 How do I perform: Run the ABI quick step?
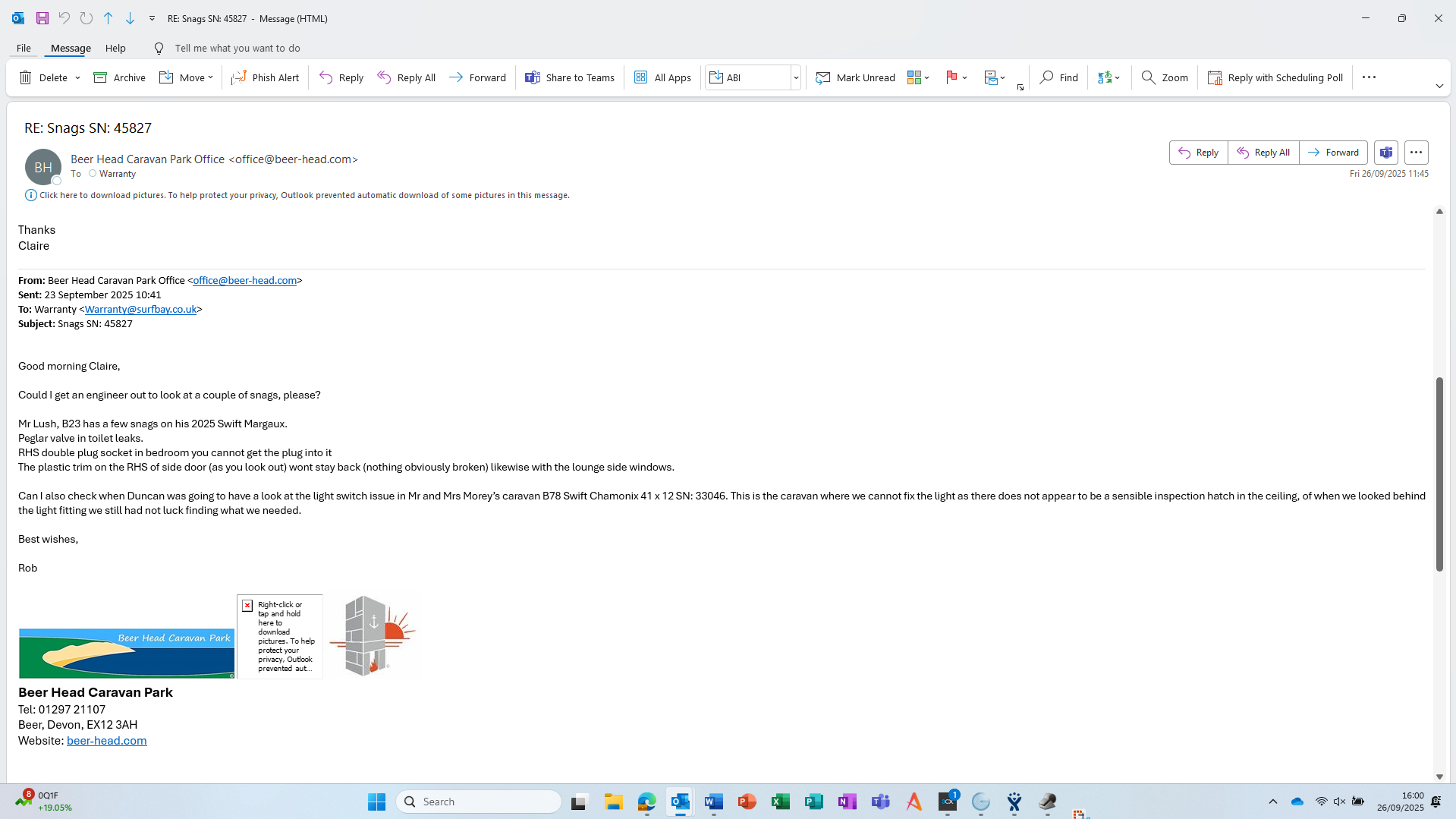pos(748,77)
